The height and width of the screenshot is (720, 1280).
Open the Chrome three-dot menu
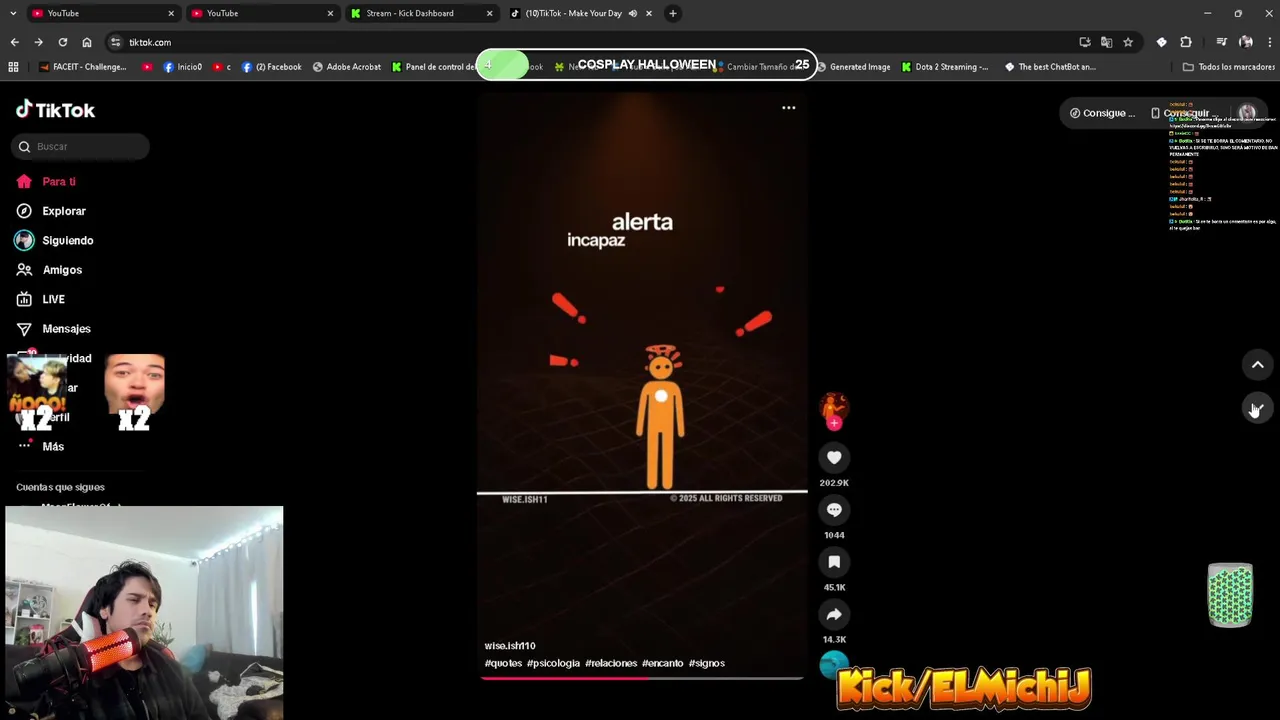[1270, 42]
